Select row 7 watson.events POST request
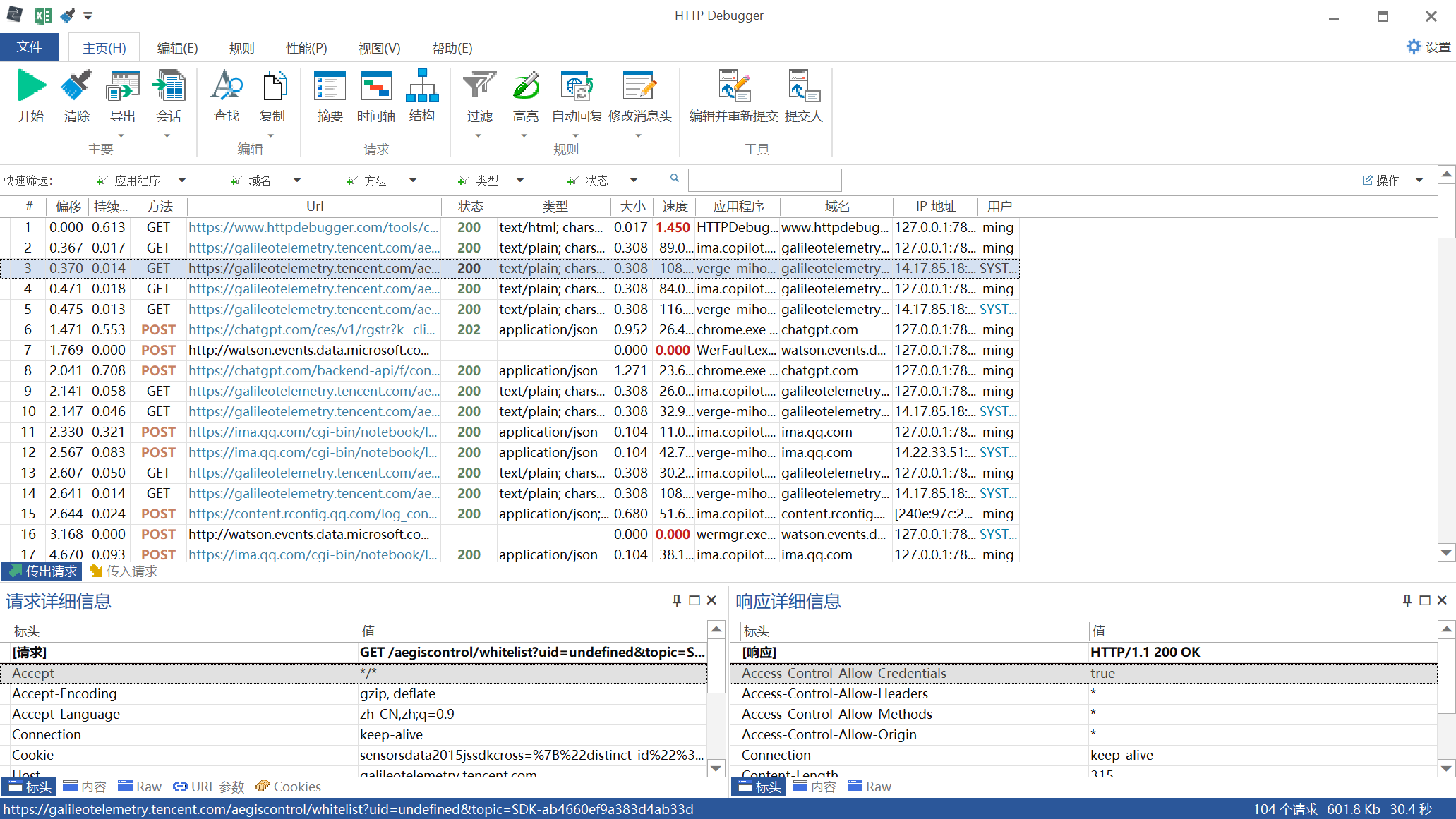This screenshot has height=819, width=1456. [x=510, y=350]
